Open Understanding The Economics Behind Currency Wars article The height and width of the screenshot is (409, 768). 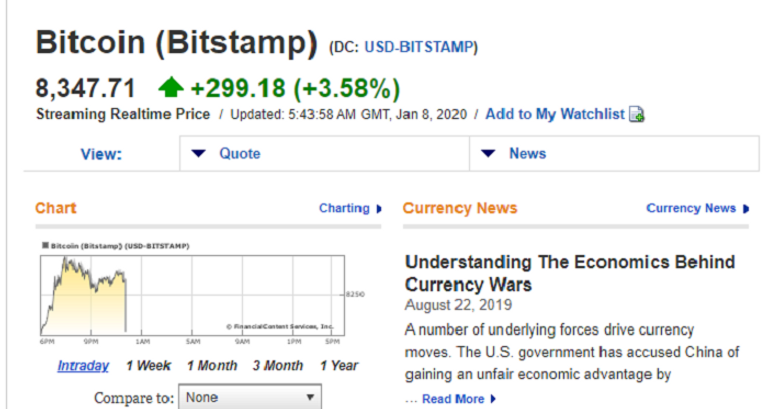point(570,273)
